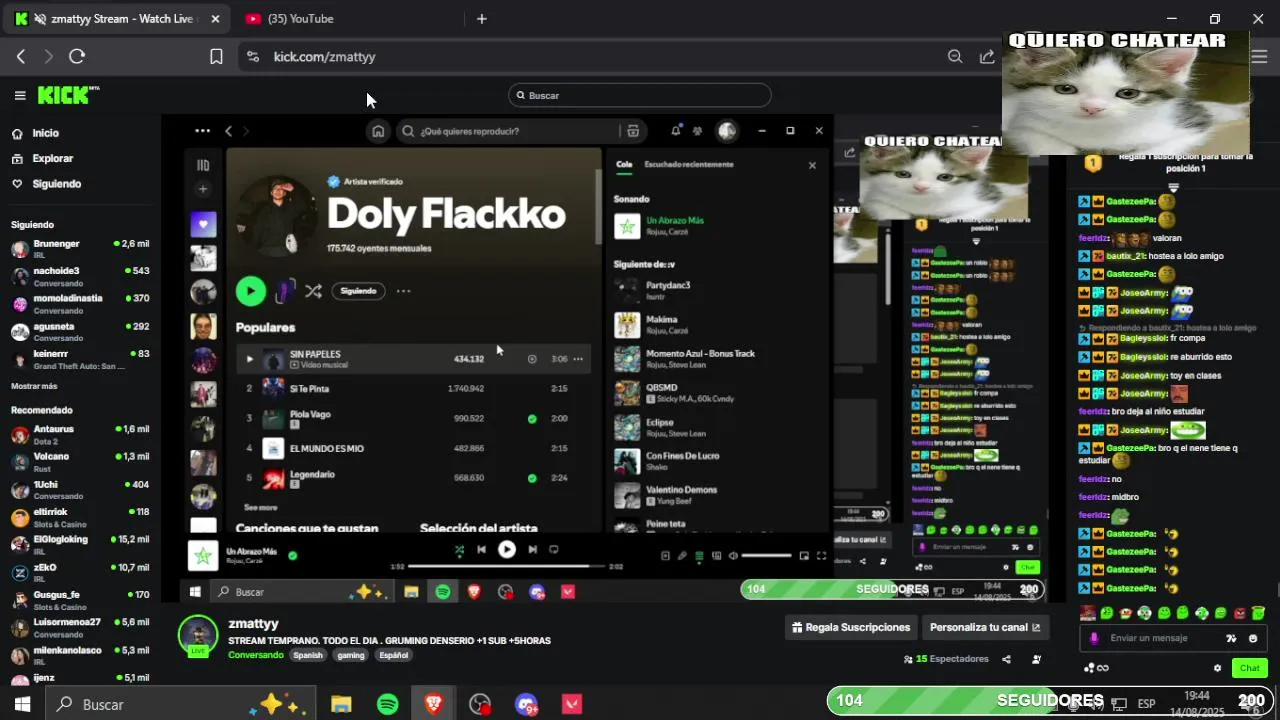This screenshot has width=1280, height=720.
Task: Open Inicio in Kick sidebar
Action: pyautogui.click(x=45, y=133)
